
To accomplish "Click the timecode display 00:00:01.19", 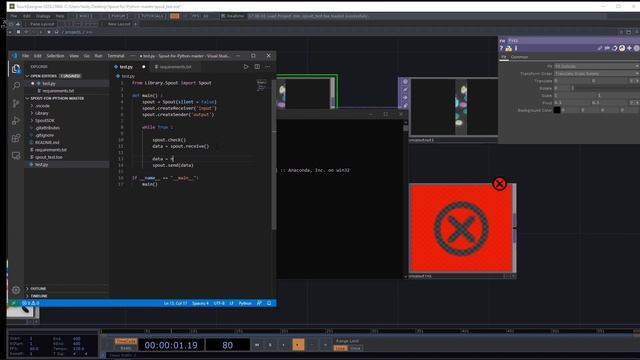I will pyautogui.click(x=171, y=345).
